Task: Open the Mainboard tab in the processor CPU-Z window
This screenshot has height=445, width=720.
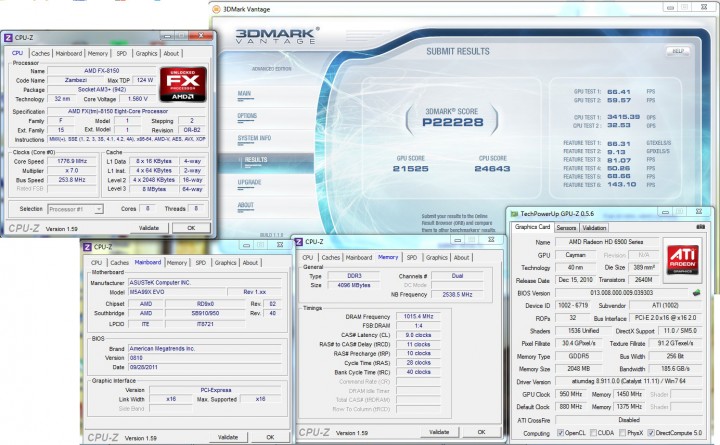Action: tap(68, 53)
